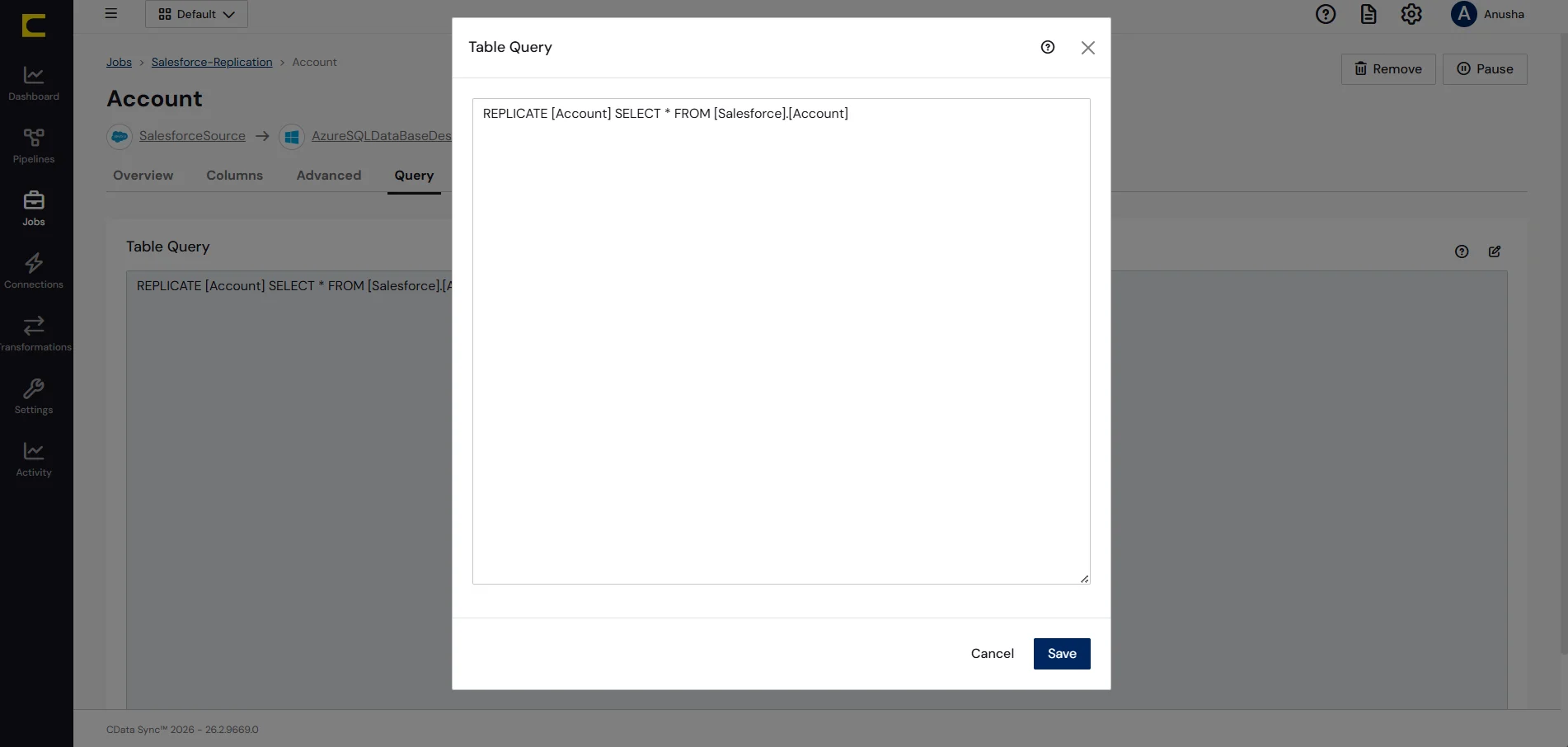The height and width of the screenshot is (747, 1568).
Task: Open Settings in sidebar
Action: click(x=34, y=397)
